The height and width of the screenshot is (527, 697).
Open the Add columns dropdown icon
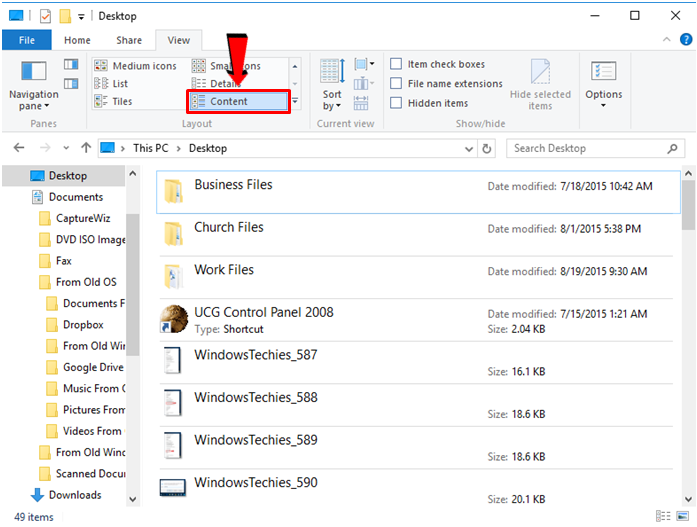pyautogui.click(x=364, y=84)
